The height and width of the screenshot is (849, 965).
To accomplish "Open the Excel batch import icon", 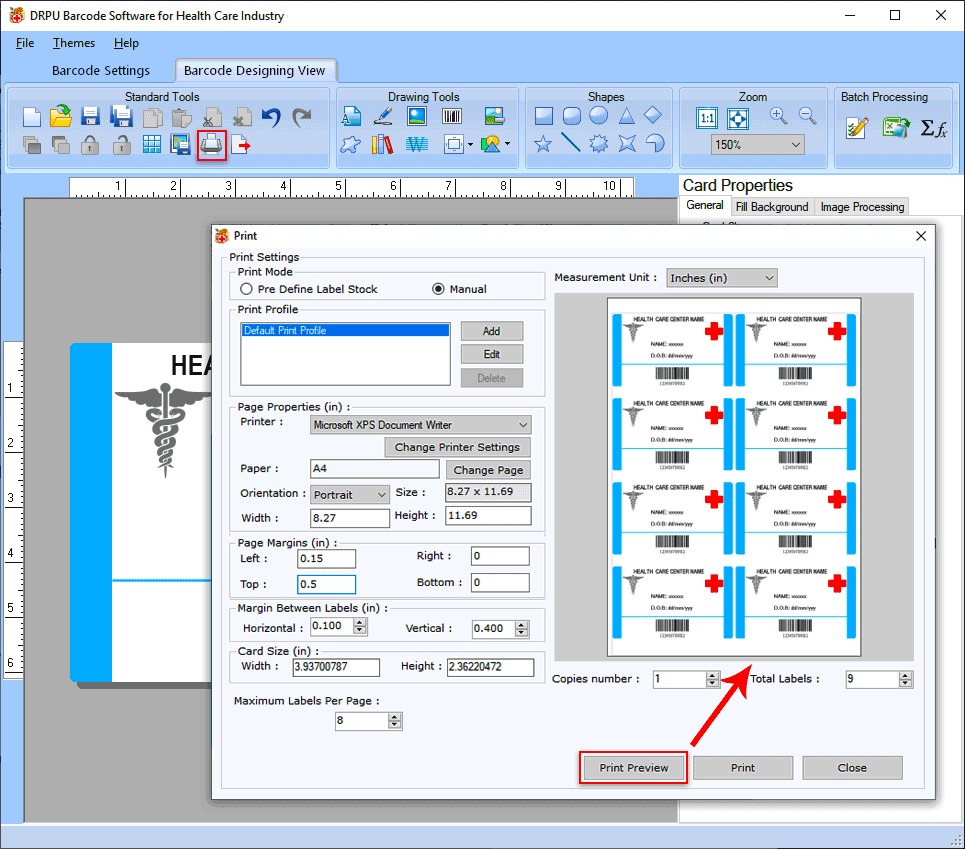I will (x=895, y=128).
